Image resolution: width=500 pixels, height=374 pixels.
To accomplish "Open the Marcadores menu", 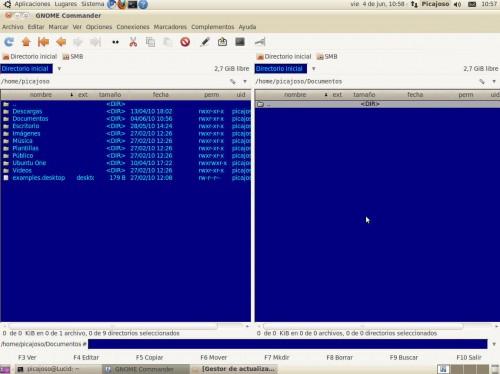I will click(170, 27).
